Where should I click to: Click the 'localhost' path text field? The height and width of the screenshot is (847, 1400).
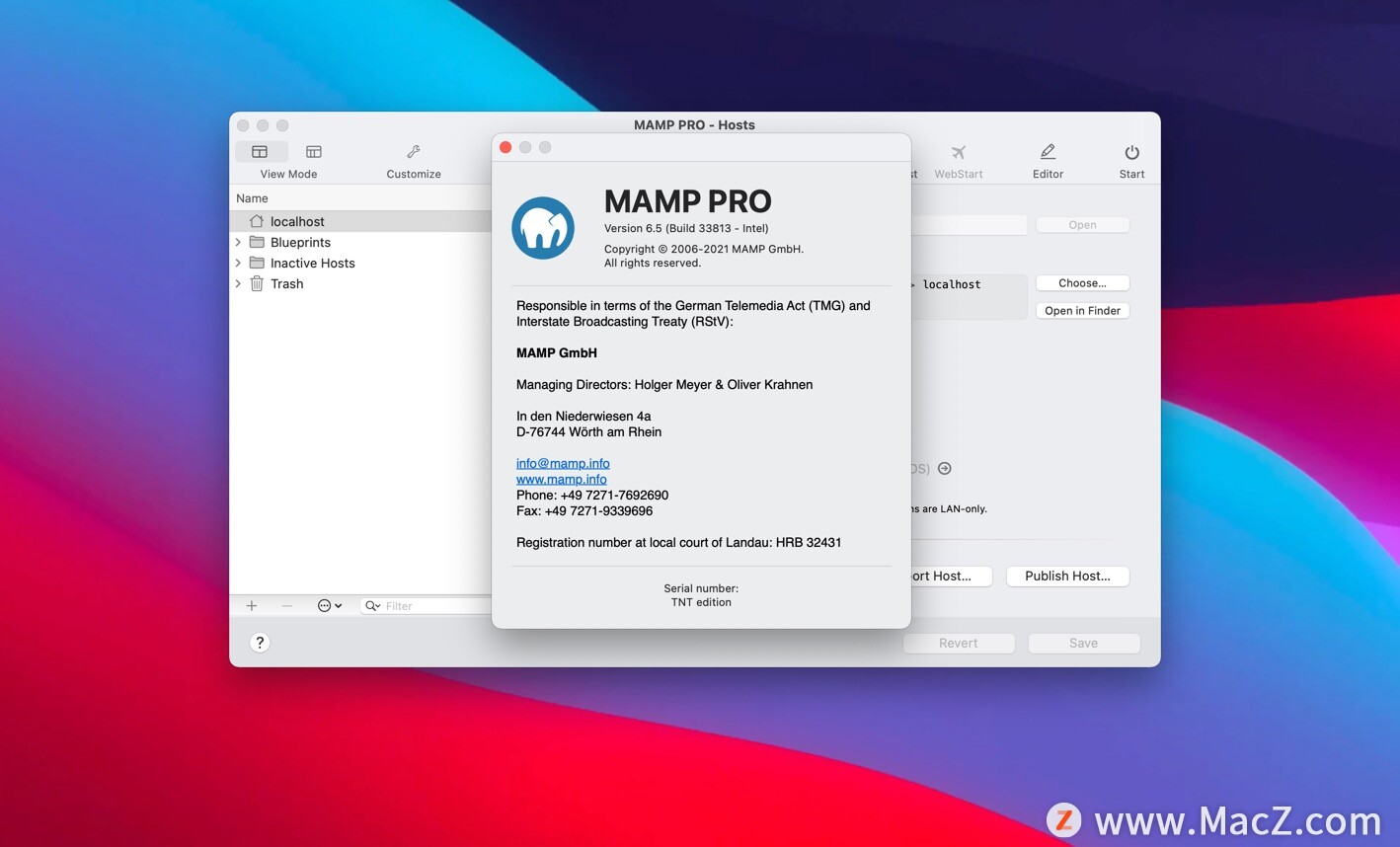[968, 296]
